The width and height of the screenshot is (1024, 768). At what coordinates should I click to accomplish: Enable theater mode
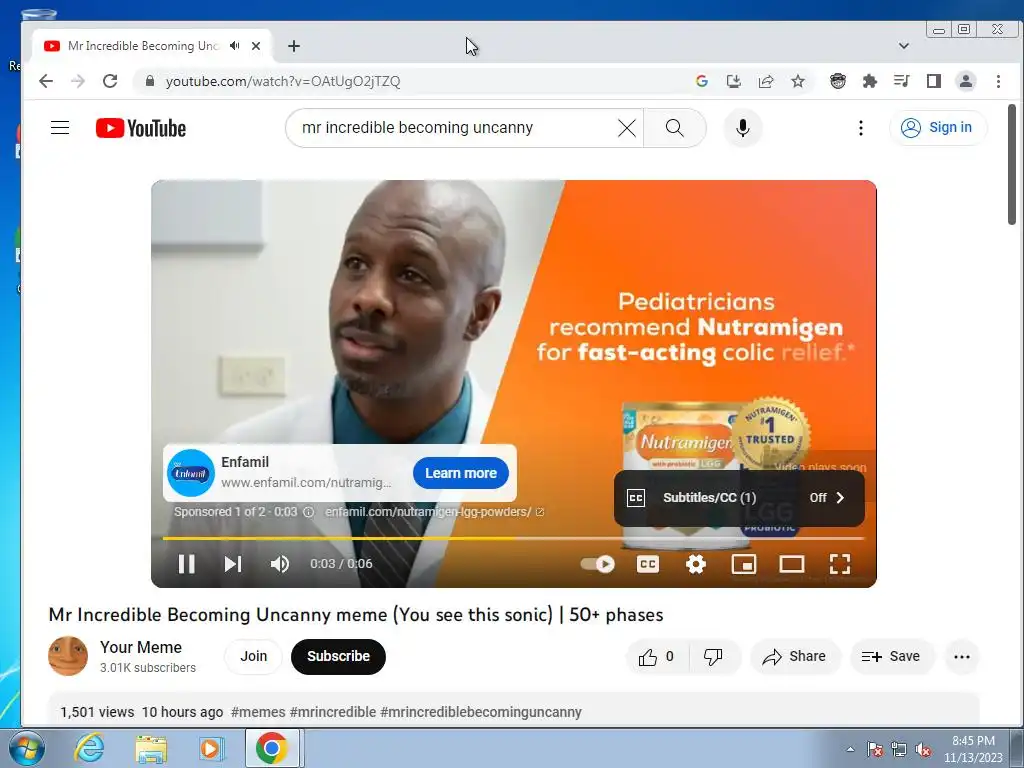[x=792, y=564]
